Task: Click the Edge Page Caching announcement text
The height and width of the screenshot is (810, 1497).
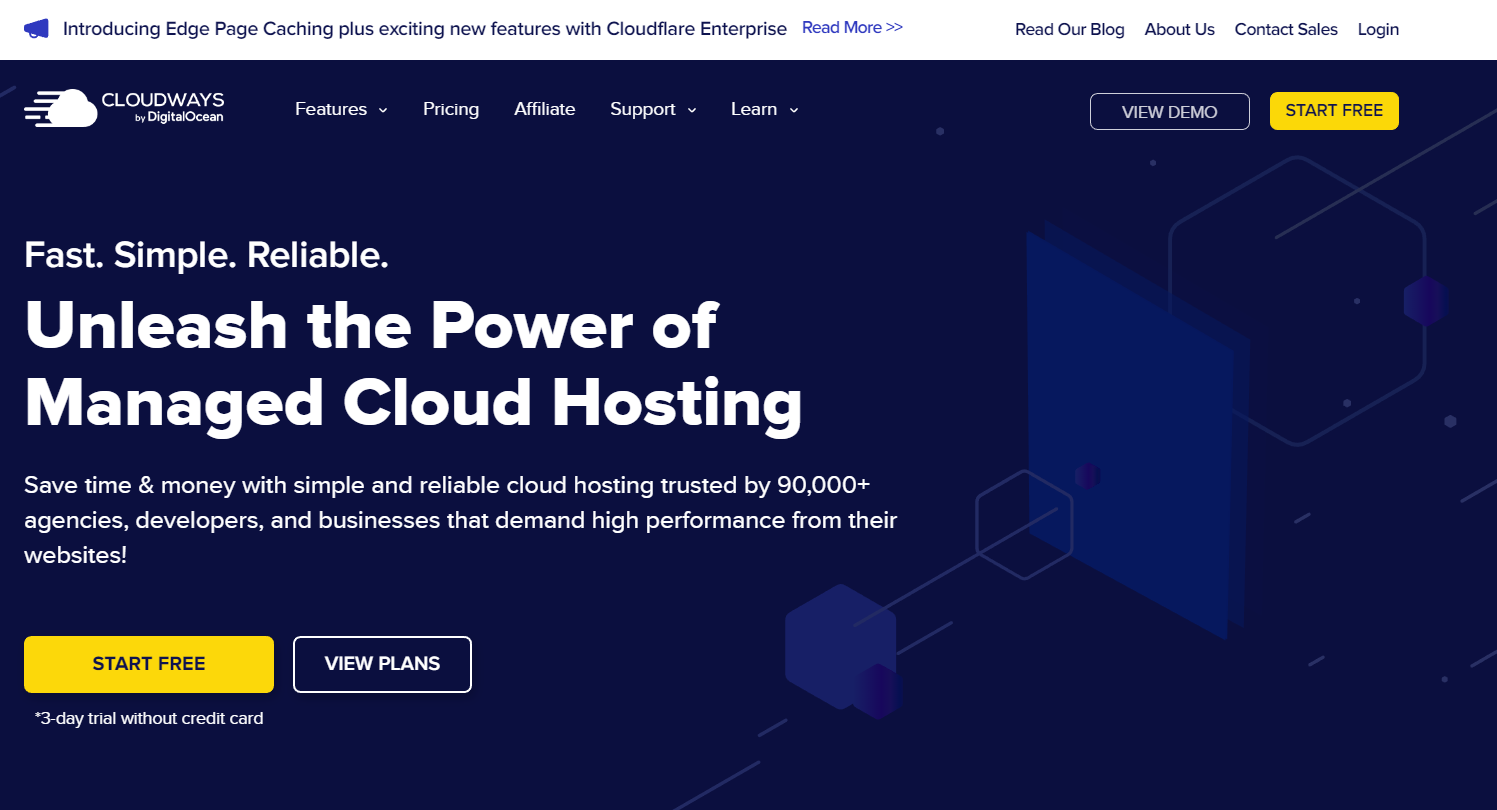Action: [425, 29]
